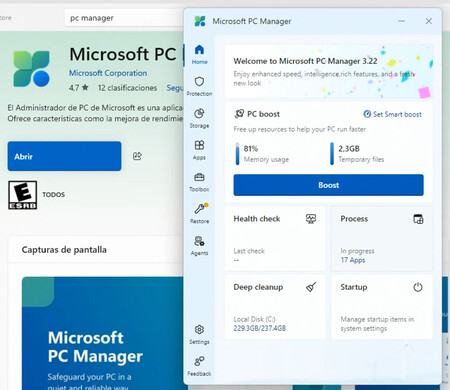Open the Agents section

point(199,245)
